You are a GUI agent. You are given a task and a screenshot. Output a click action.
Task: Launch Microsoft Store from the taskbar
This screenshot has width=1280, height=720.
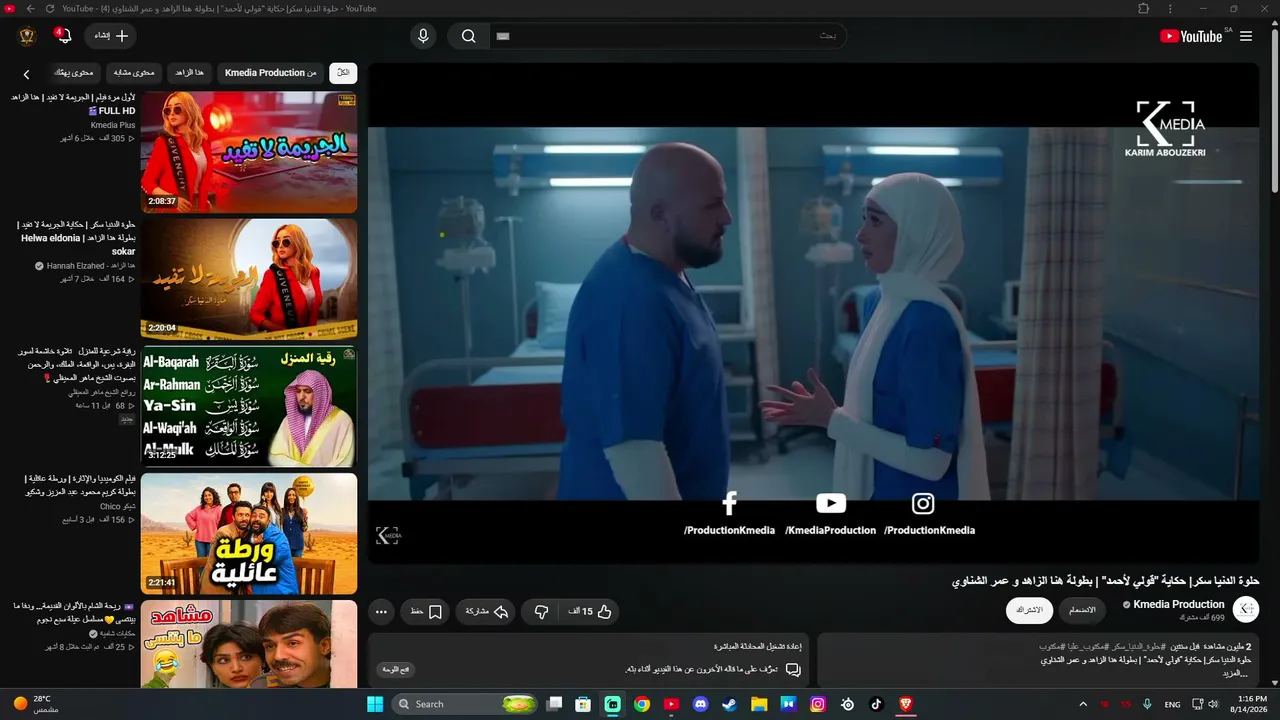click(x=583, y=704)
